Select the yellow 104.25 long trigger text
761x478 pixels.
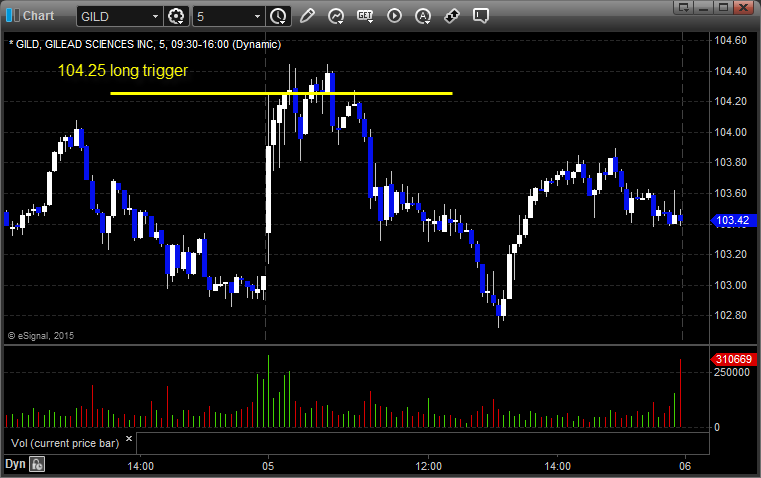123,70
